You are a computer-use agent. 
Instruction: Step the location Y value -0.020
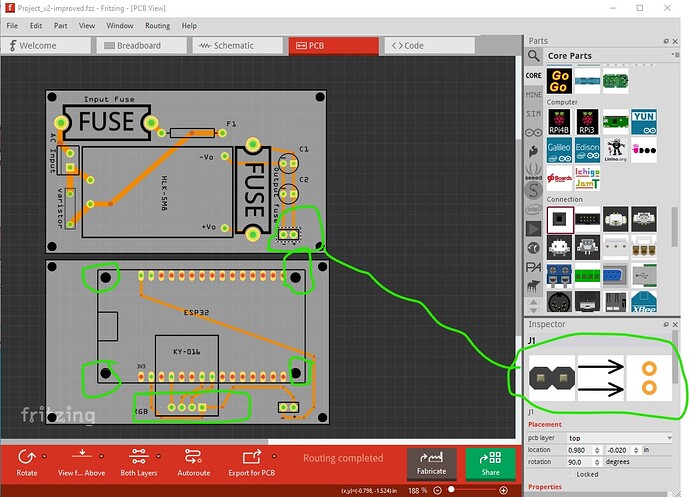point(636,450)
